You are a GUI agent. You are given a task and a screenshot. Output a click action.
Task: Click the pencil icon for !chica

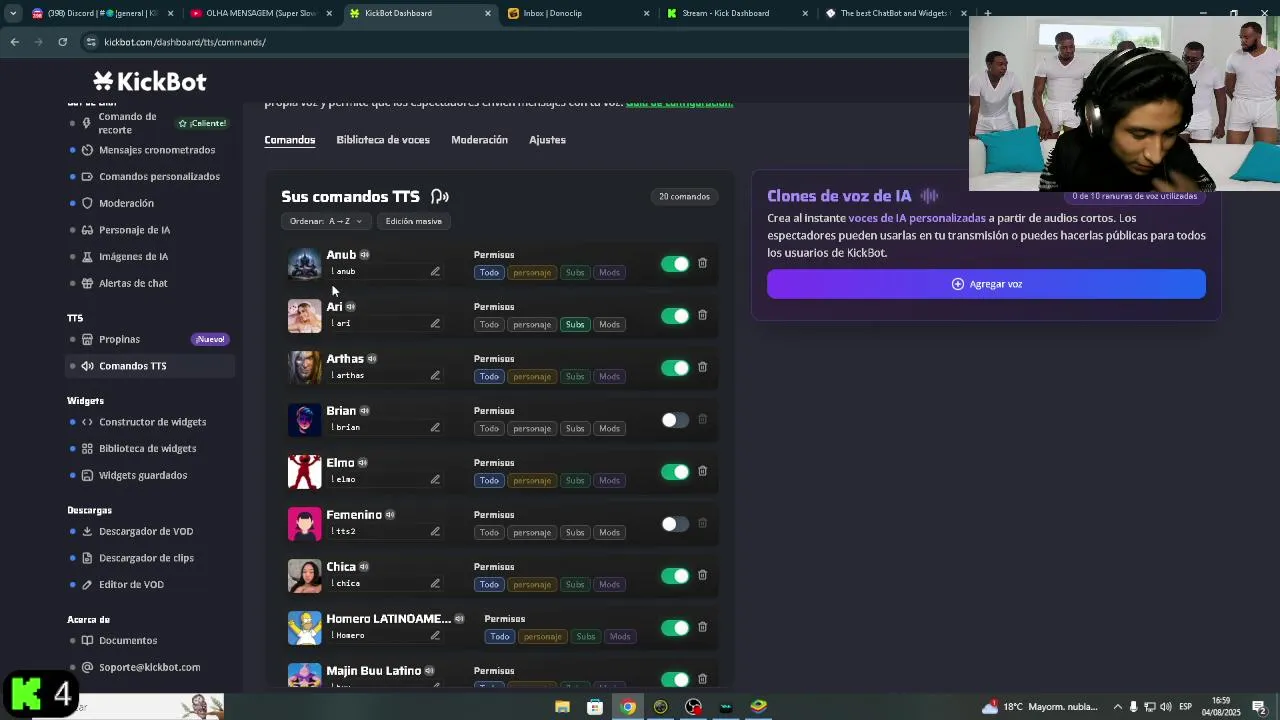(435, 584)
